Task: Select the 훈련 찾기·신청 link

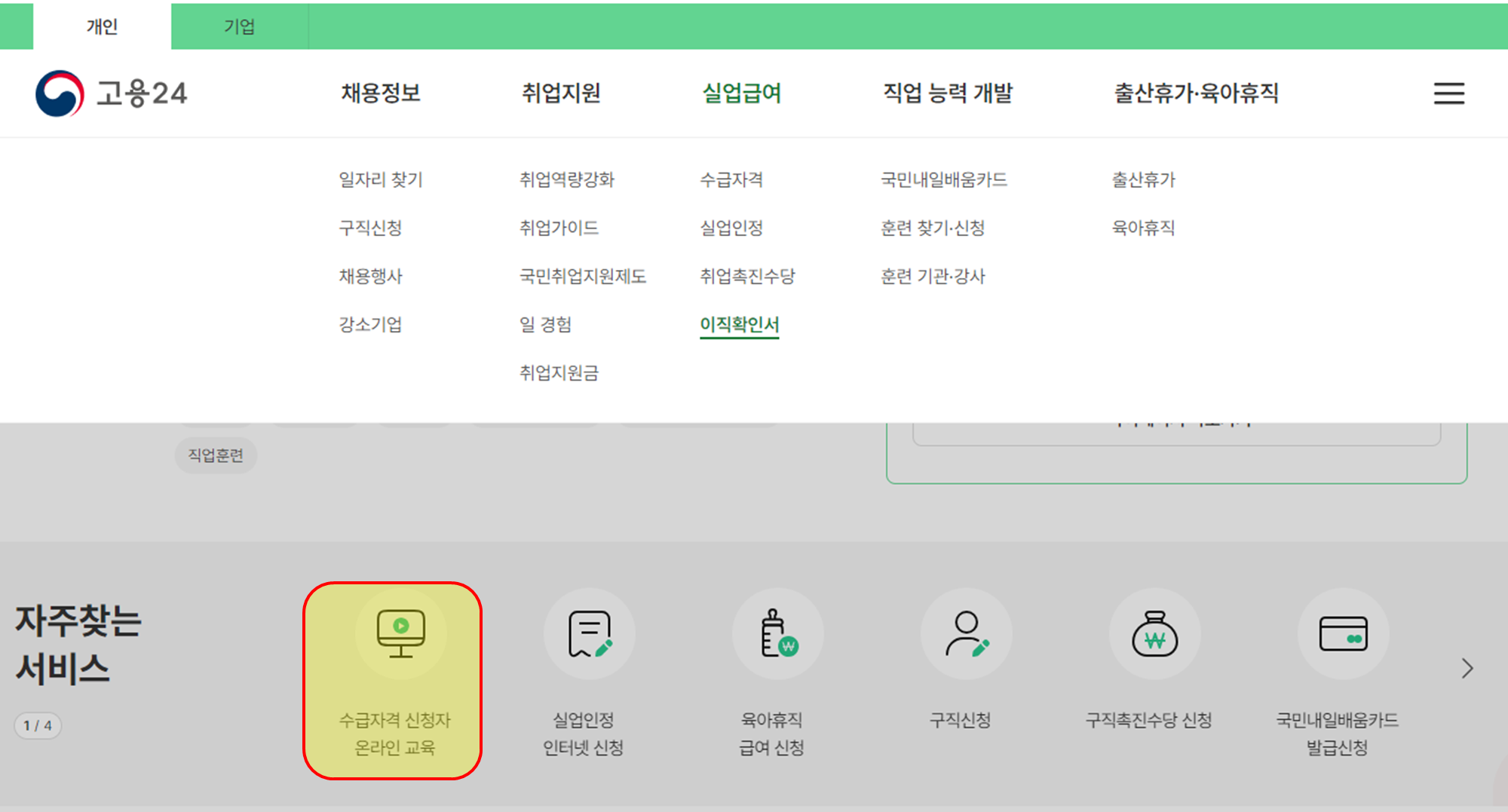Action: coord(935,228)
